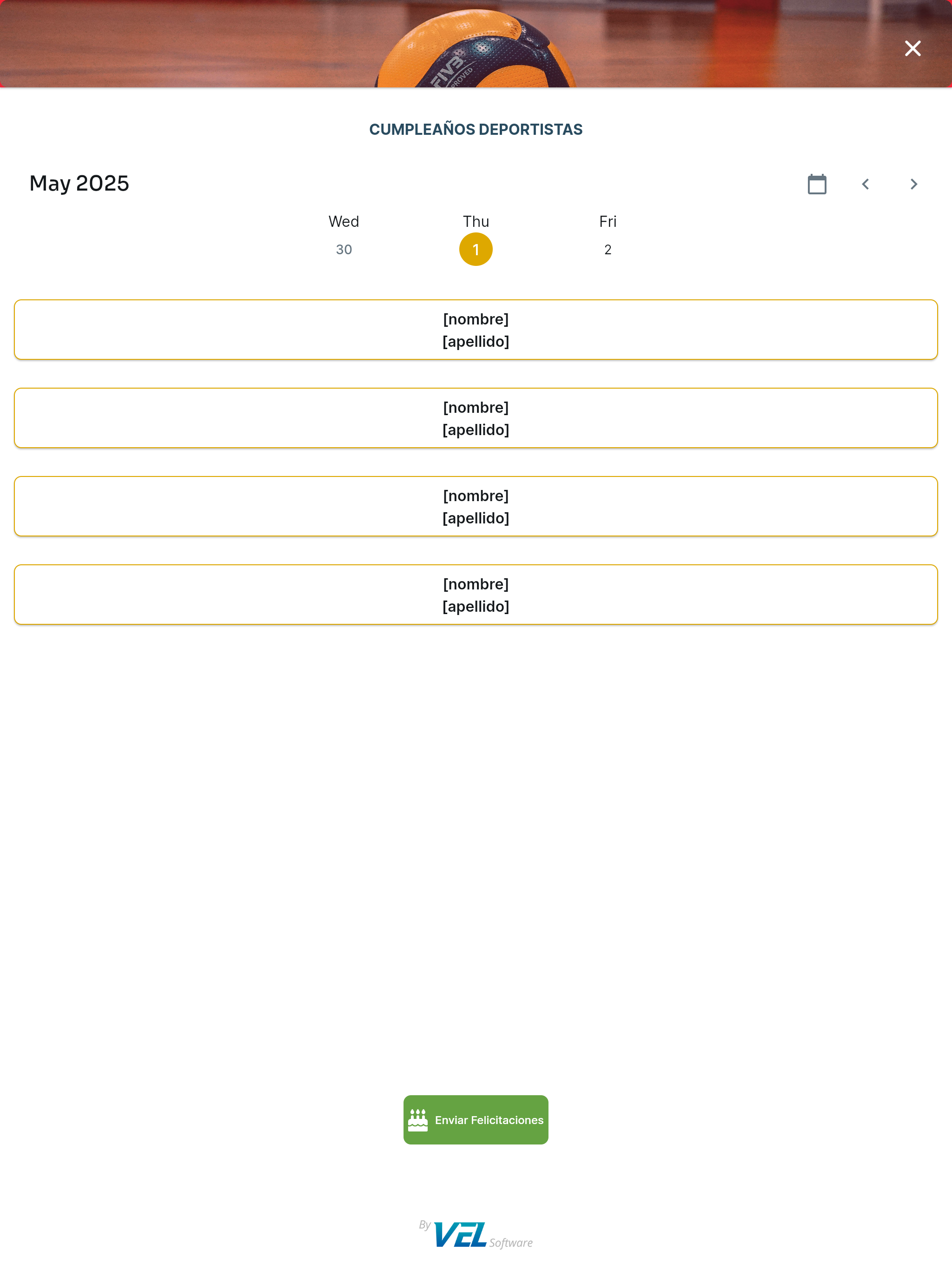Send greetings via Enviar Felicitaciones text

pos(489,1119)
